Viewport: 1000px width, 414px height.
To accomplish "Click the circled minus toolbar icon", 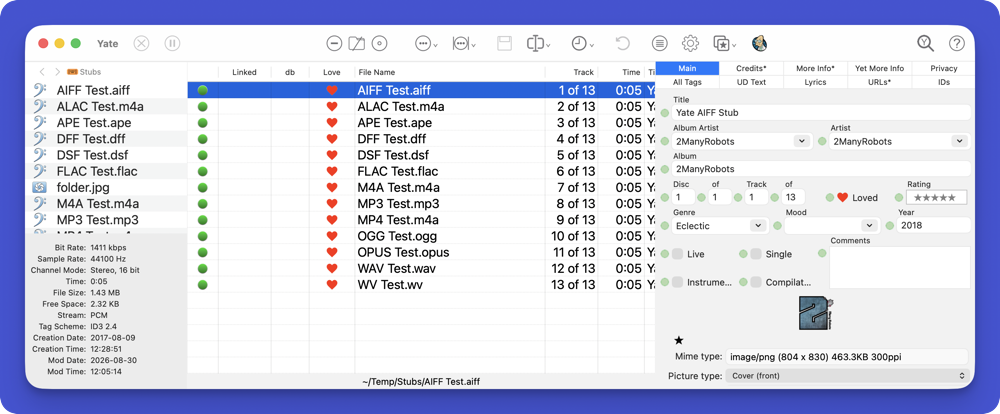I will [334, 43].
